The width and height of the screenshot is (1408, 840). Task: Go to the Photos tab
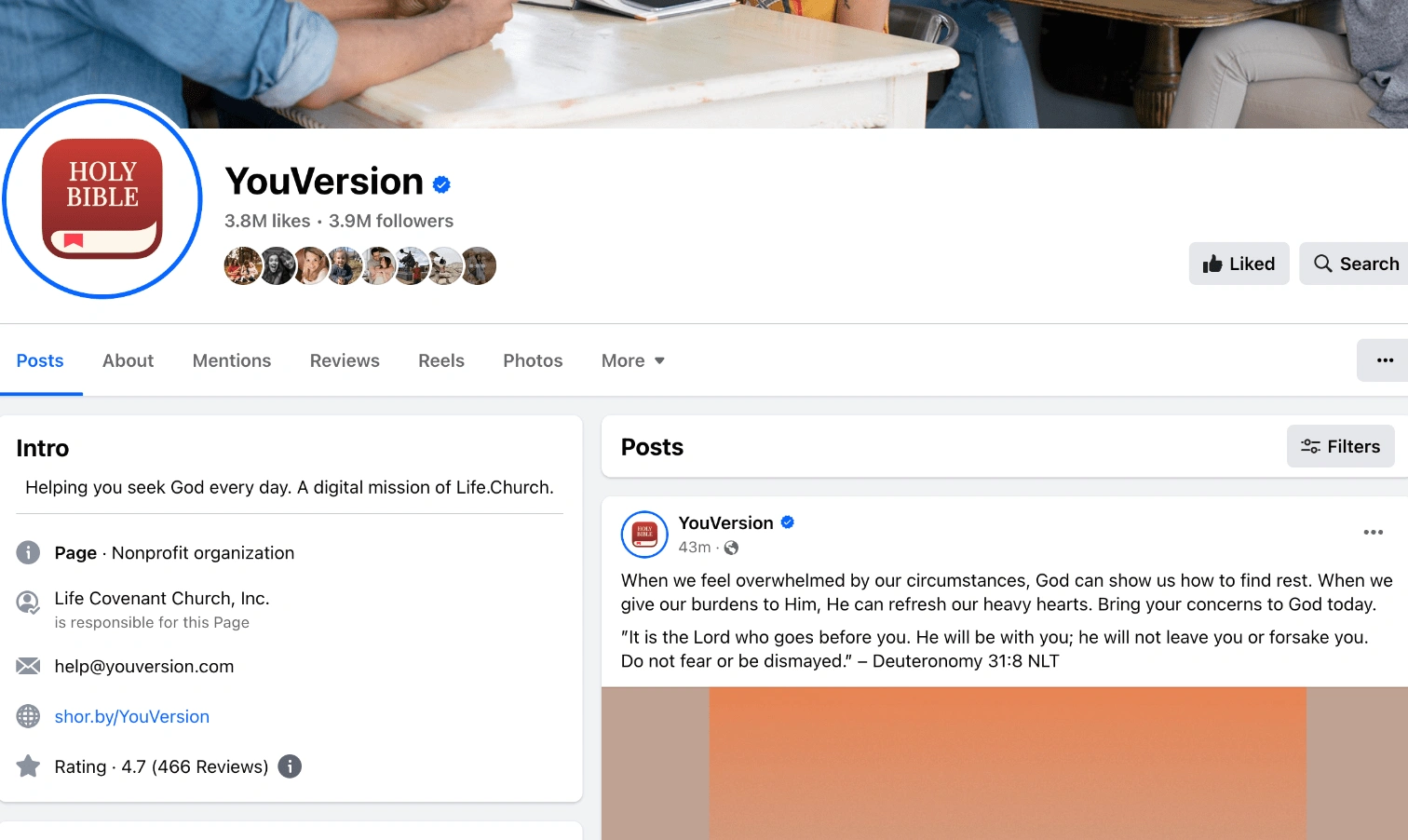pyautogui.click(x=533, y=360)
